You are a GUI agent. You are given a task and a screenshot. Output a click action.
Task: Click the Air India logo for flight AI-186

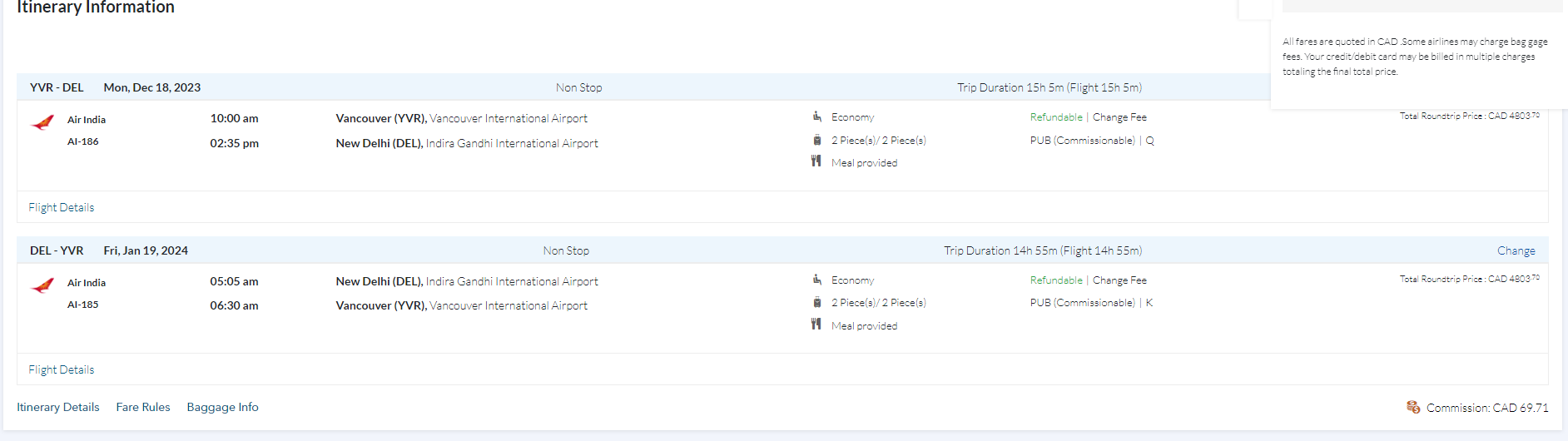tap(42, 122)
